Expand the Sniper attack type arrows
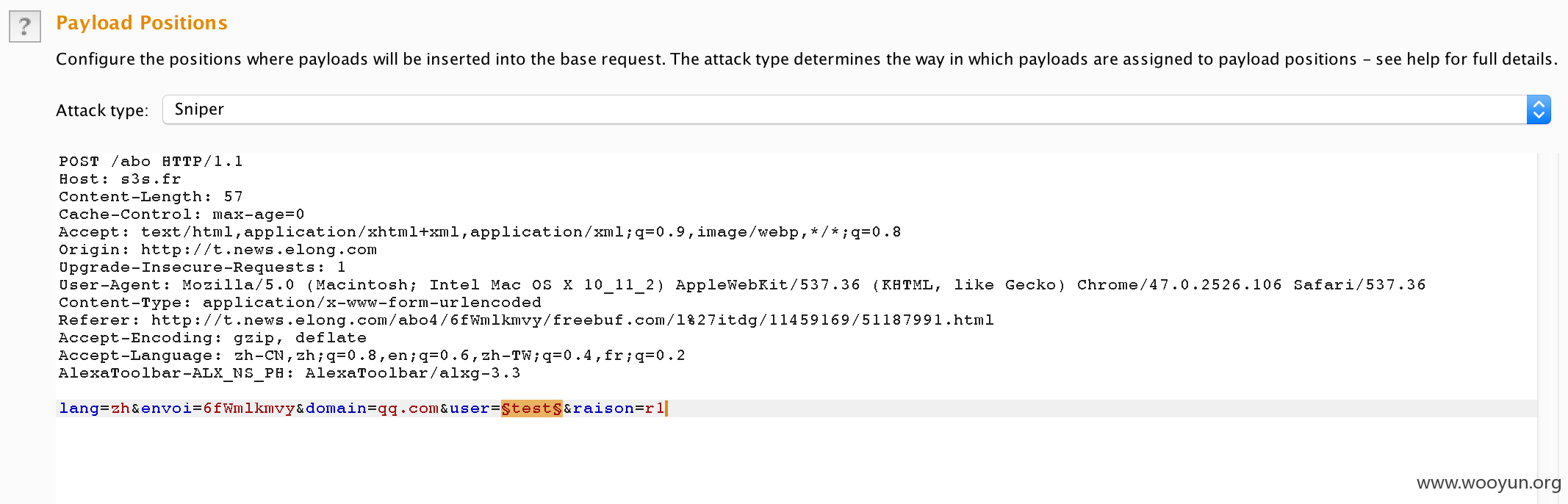 (1539, 109)
